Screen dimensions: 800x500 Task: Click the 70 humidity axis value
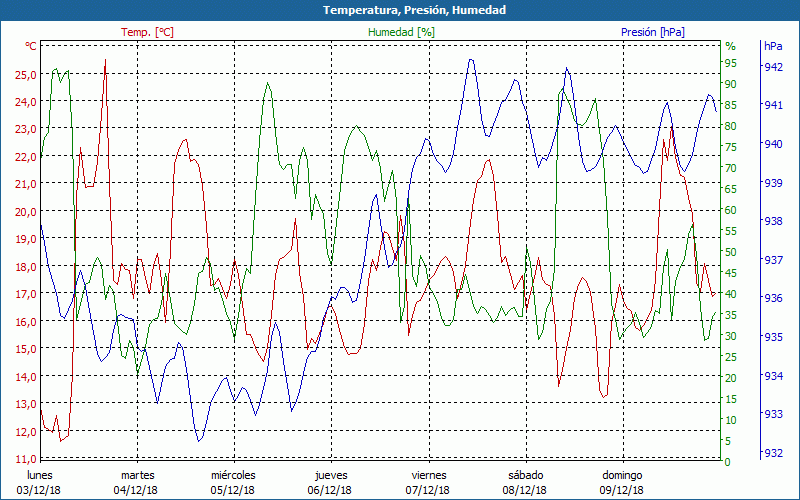point(731,168)
